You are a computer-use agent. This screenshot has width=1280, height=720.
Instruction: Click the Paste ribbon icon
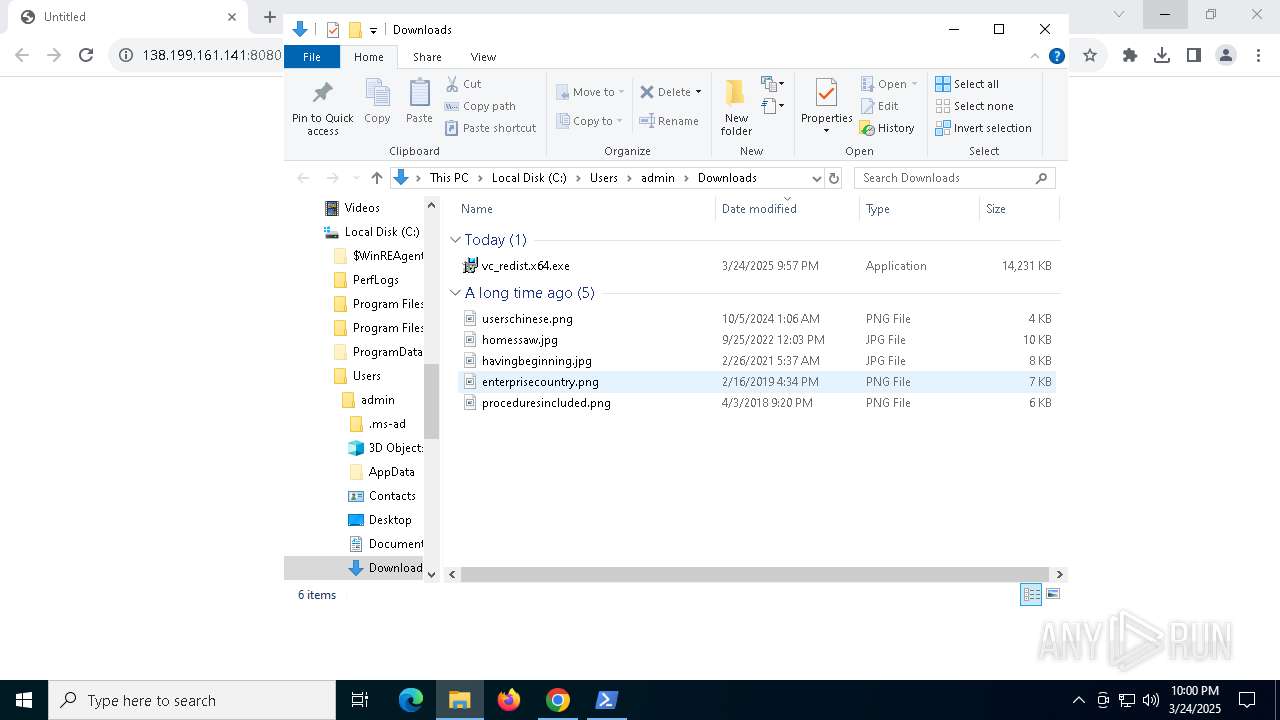[419, 102]
